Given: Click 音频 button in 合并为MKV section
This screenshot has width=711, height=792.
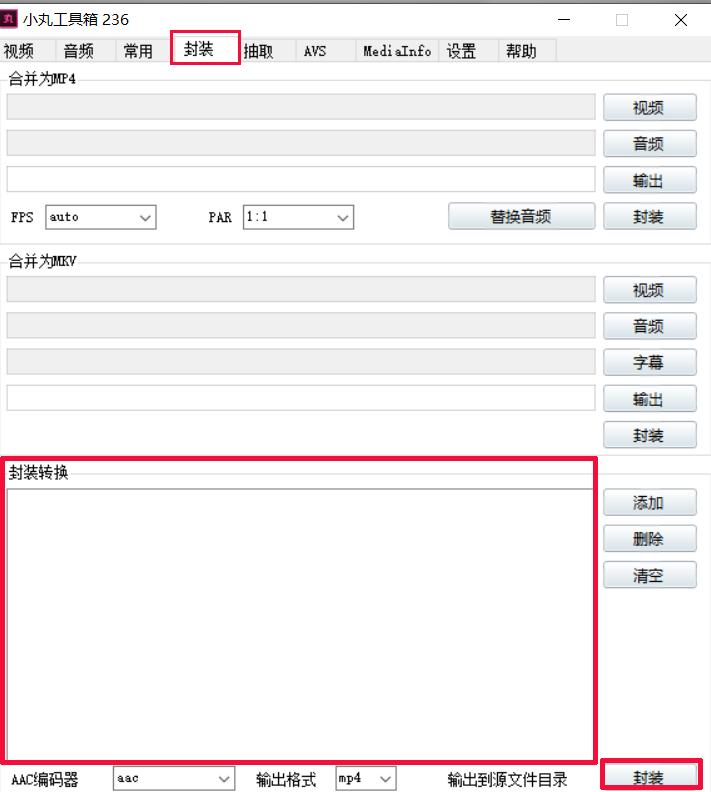Looking at the screenshot, I should click(x=649, y=326).
